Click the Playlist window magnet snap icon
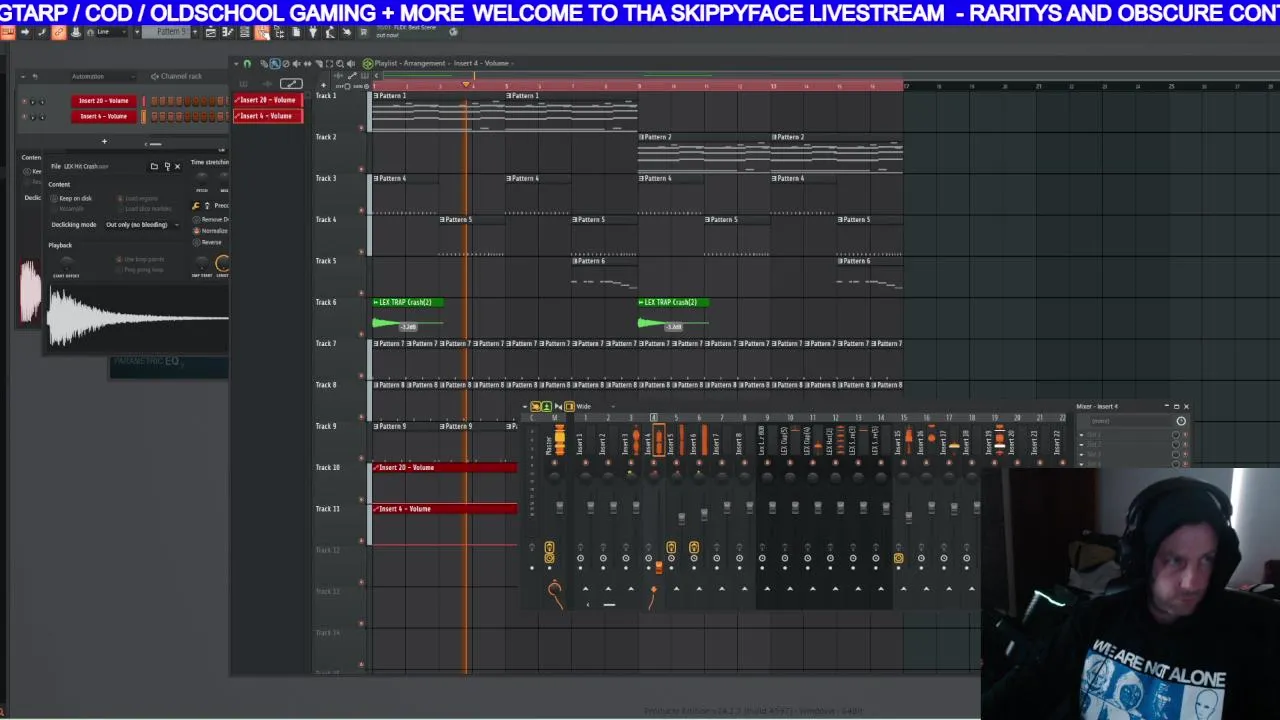 [247, 63]
